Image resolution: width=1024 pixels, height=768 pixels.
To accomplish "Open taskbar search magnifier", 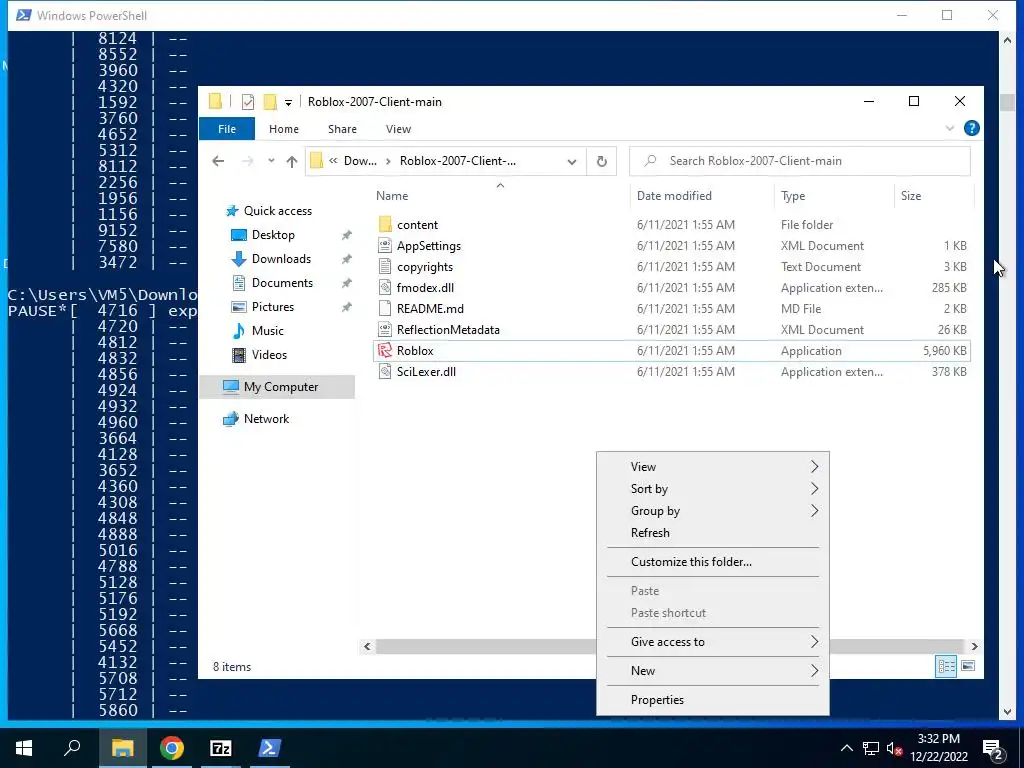I will click(x=72, y=748).
